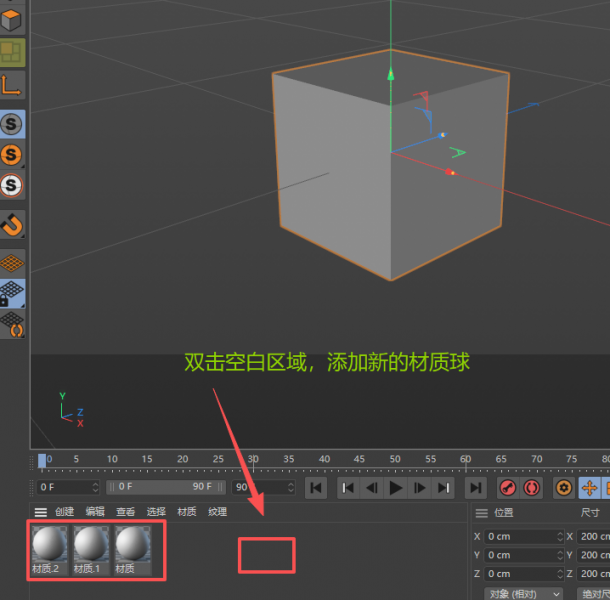
Task: Open the 纹理 menu
Action: [217, 512]
